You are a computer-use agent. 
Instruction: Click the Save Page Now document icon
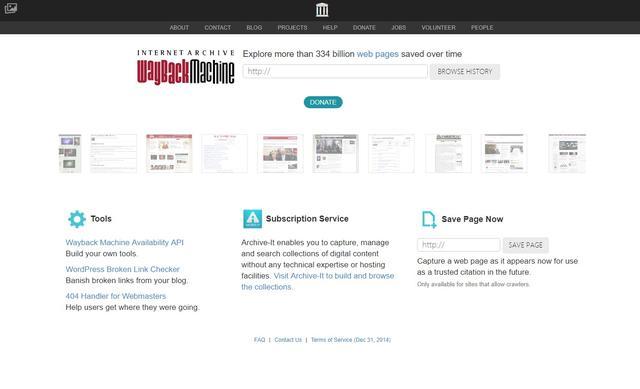tap(429, 219)
